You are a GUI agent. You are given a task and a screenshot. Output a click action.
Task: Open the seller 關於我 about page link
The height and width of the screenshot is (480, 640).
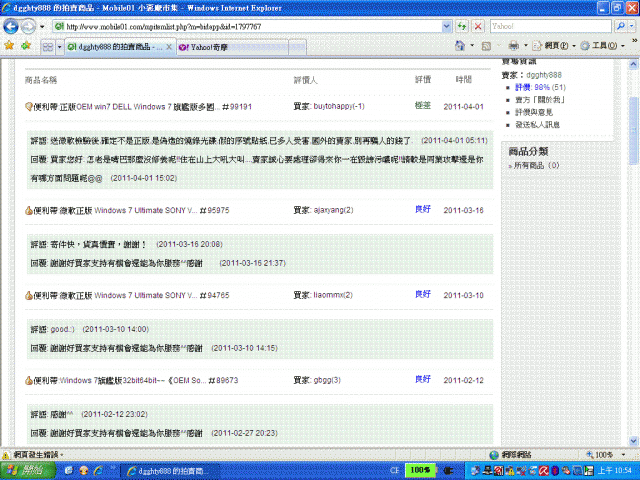coord(540,100)
